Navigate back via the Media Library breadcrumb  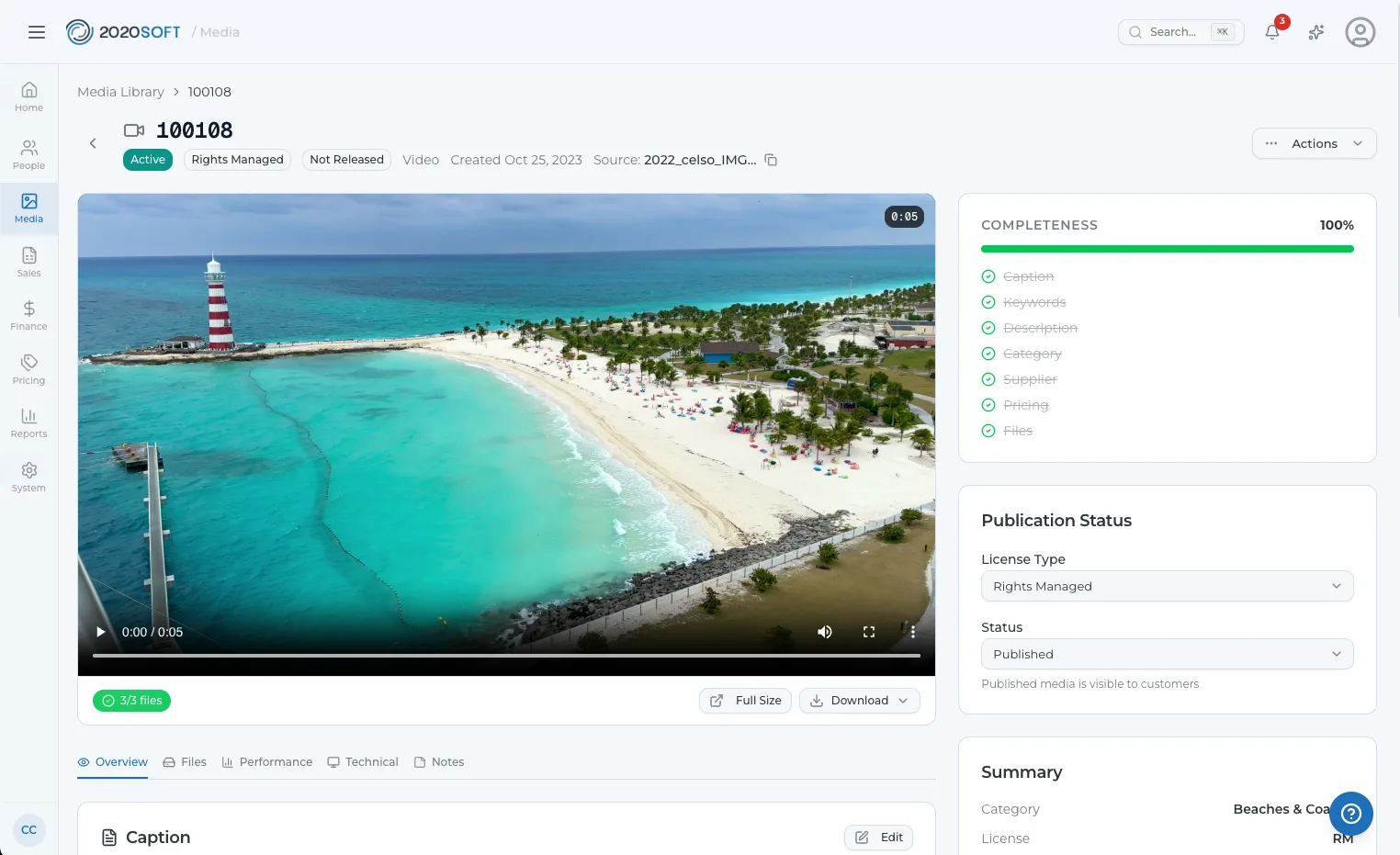pos(120,92)
